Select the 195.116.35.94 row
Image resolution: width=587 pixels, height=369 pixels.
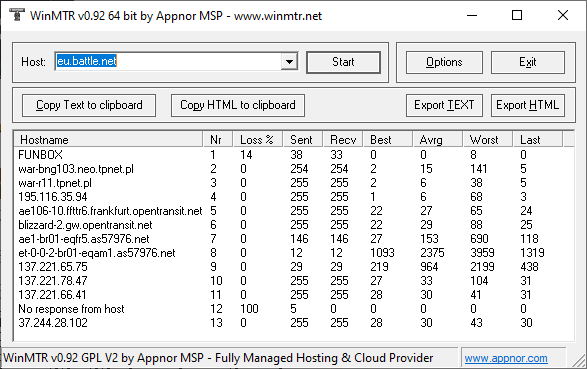click(294, 197)
